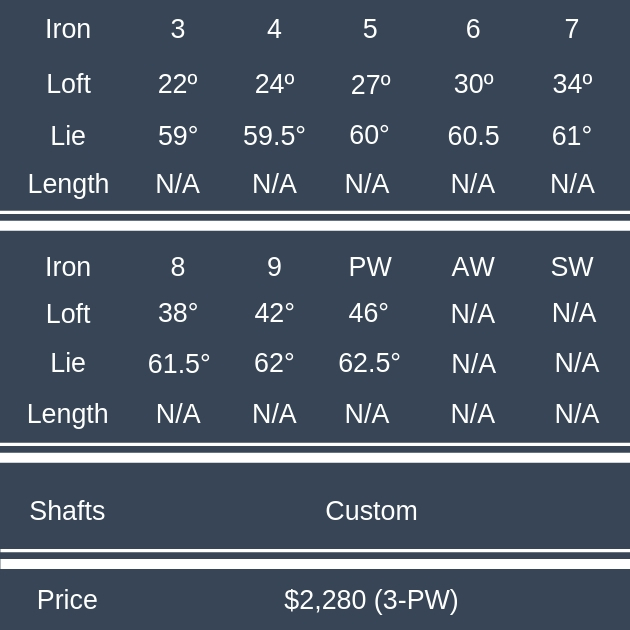Image resolution: width=630 pixels, height=630 pixels.
Task: Select the $2,280 (3-PW) price text
Action: (371, 600)
